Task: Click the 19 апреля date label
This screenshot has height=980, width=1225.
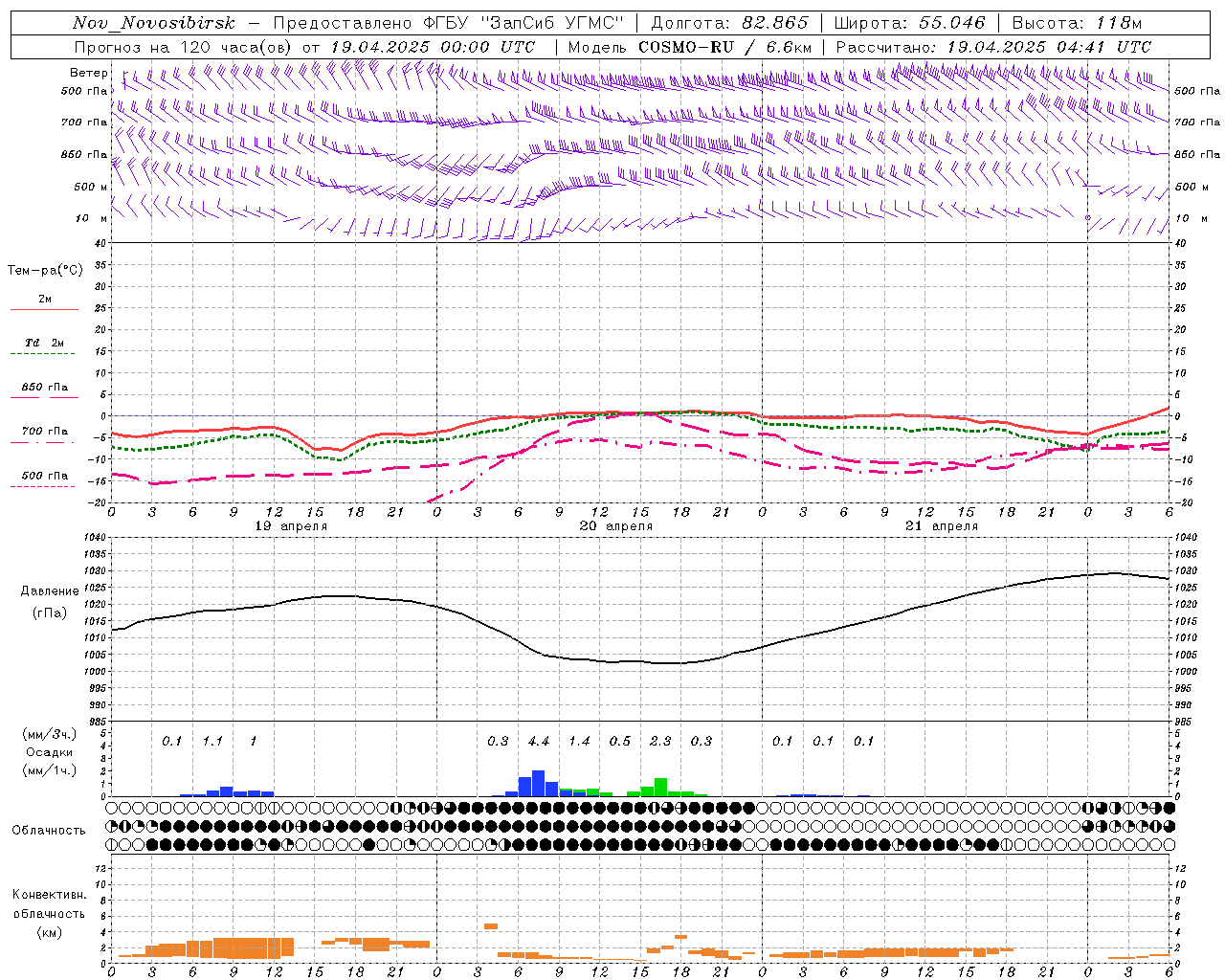Action: click(x=291, y=526)
